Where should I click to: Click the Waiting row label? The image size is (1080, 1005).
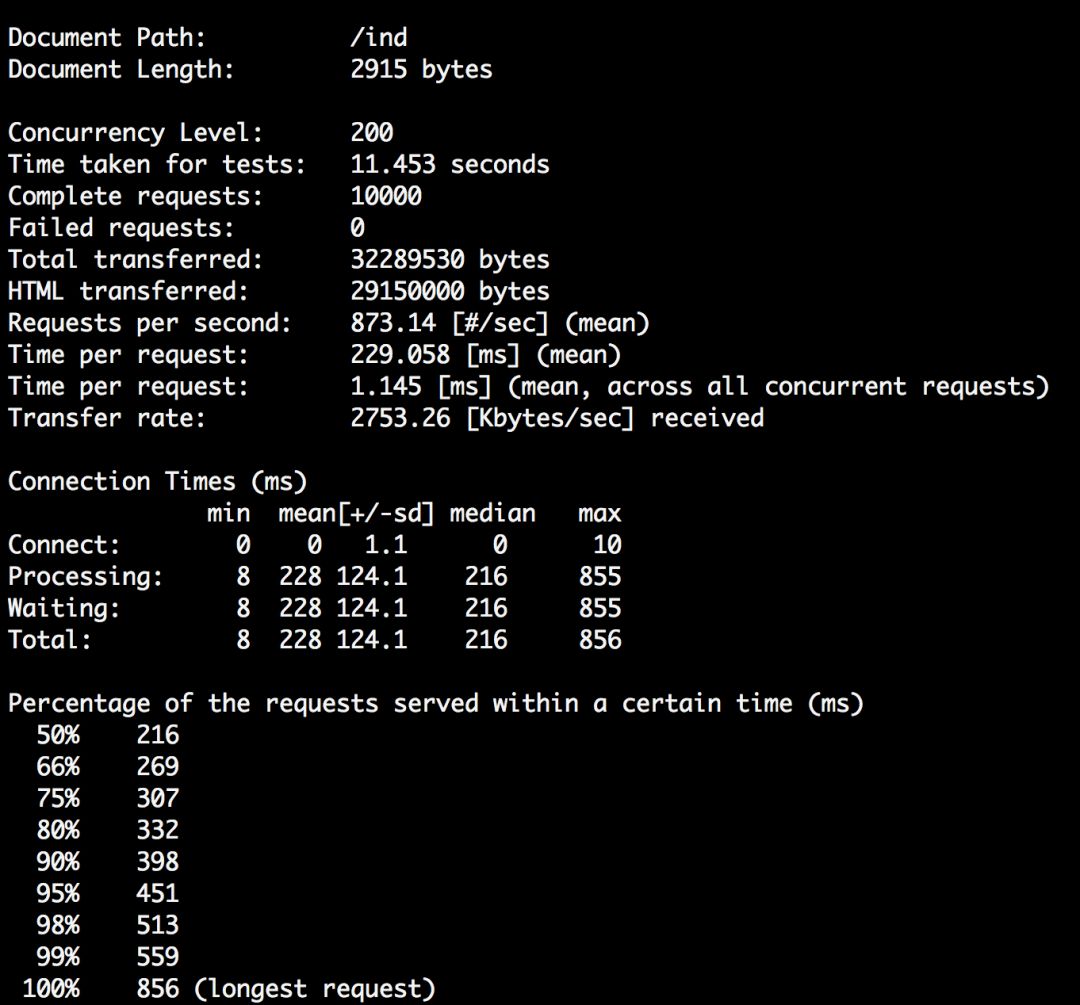point(64,608)
